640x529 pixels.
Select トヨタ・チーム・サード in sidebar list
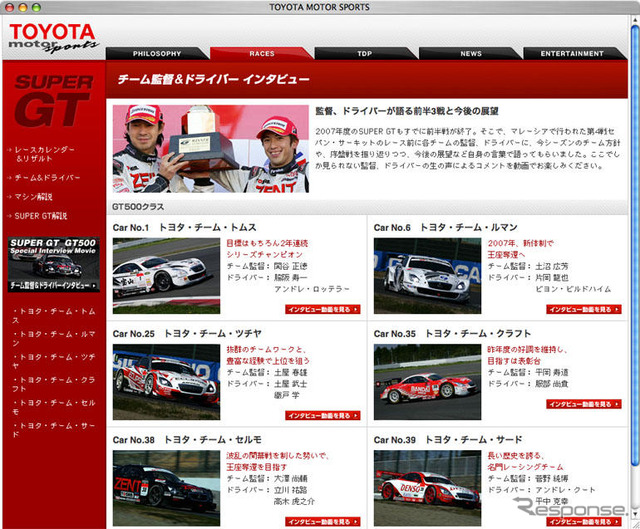[53, 430]
